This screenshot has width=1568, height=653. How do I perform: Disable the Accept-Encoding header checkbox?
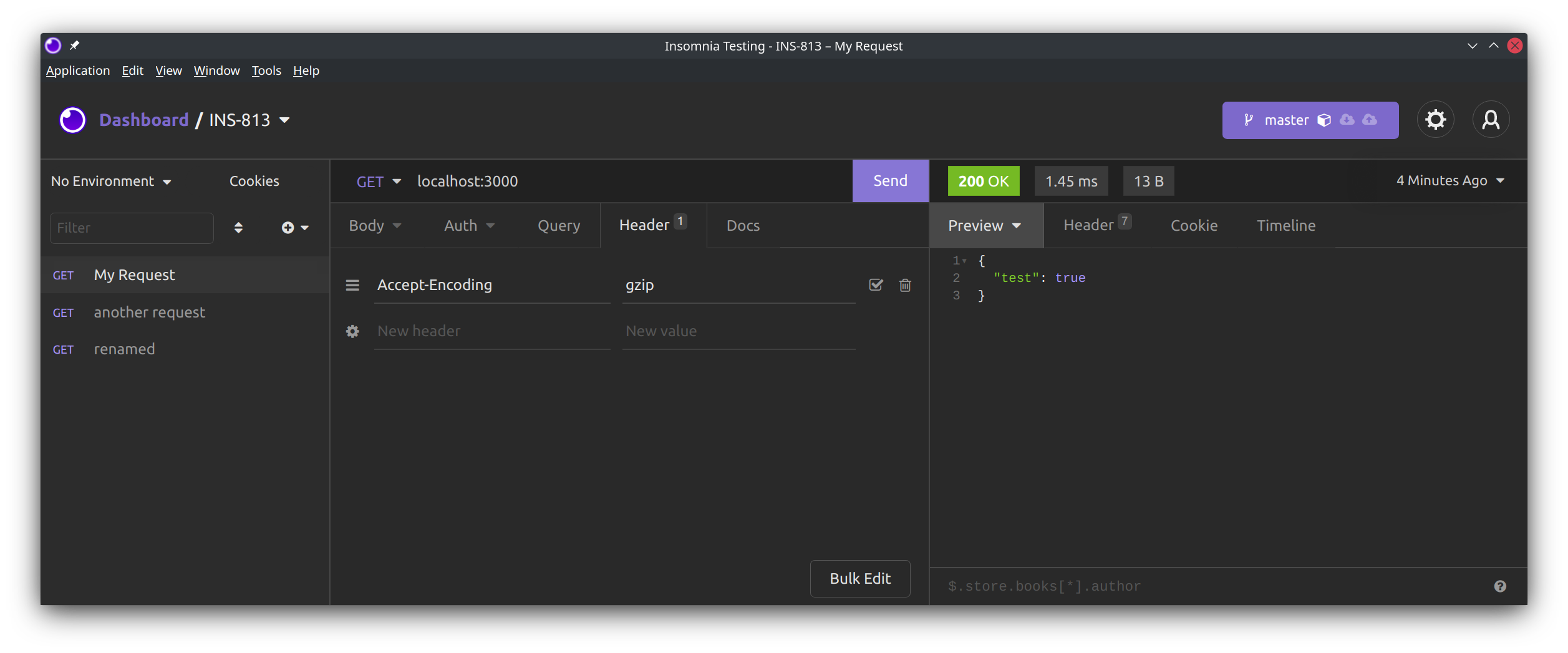(x=876, y=285)
